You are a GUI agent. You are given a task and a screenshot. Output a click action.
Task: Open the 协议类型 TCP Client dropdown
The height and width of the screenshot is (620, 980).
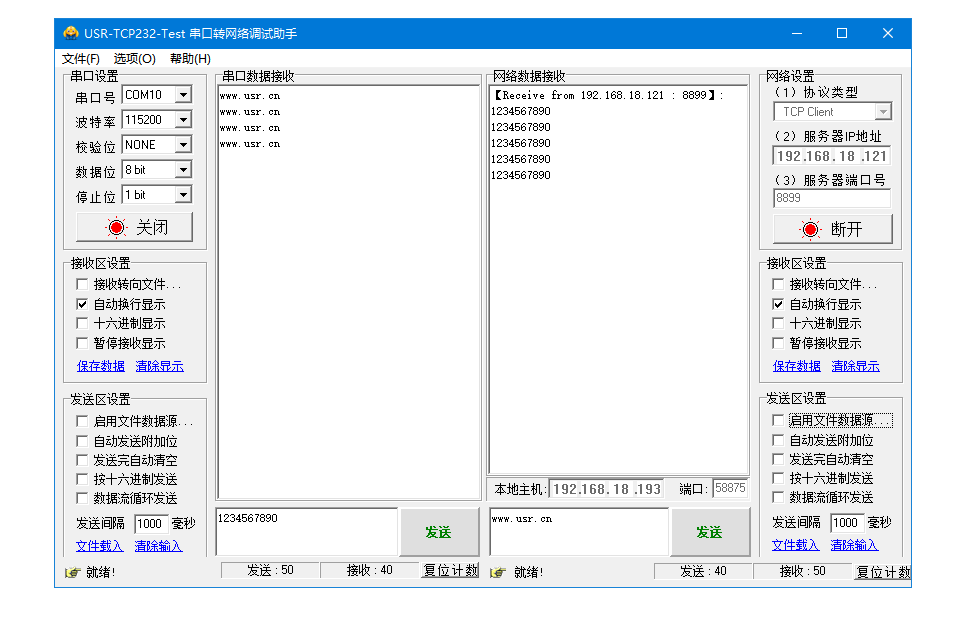(882, 112)
